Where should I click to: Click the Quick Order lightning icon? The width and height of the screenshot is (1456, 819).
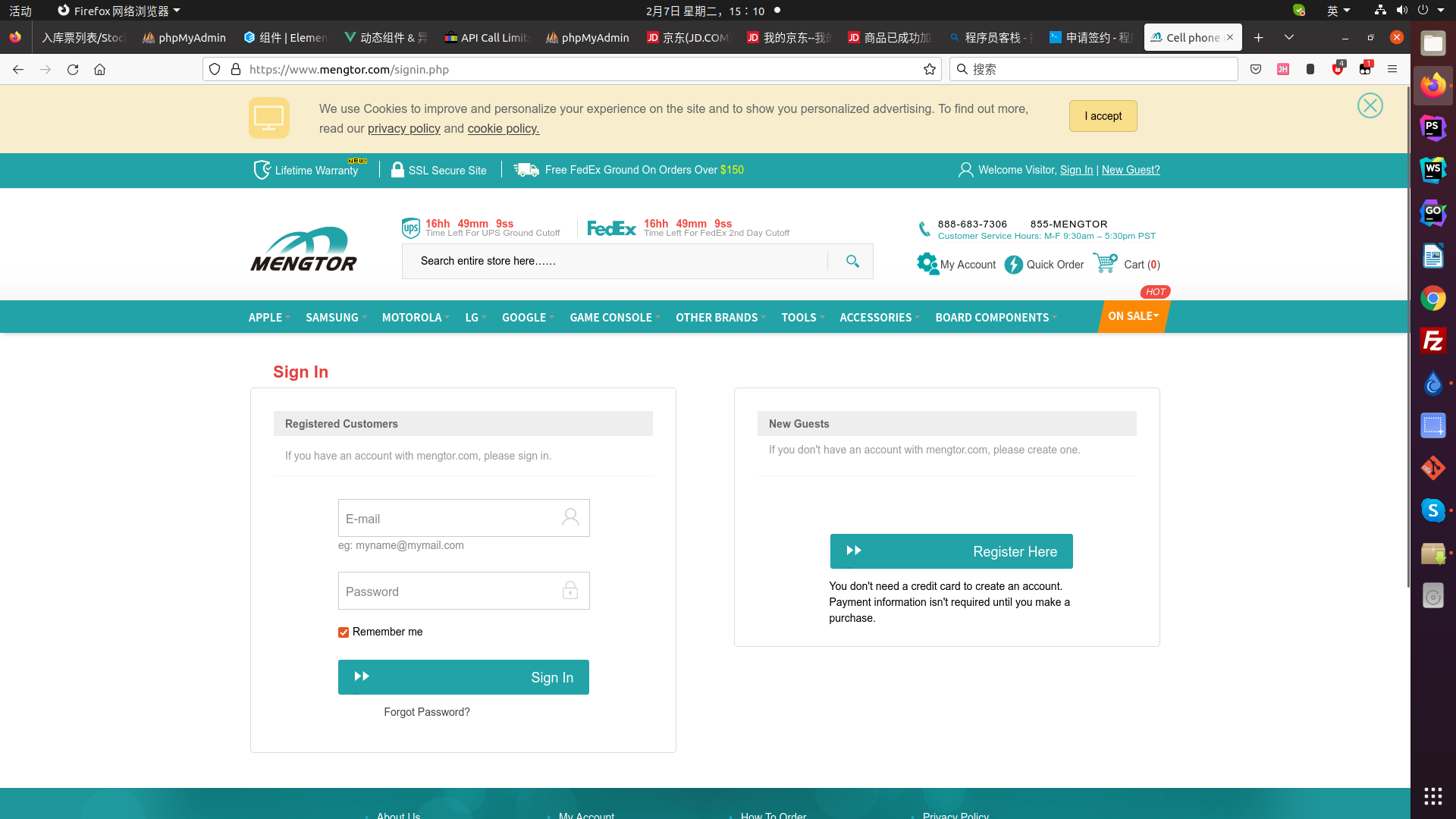pyautogui.click(x=1013, y=265)
